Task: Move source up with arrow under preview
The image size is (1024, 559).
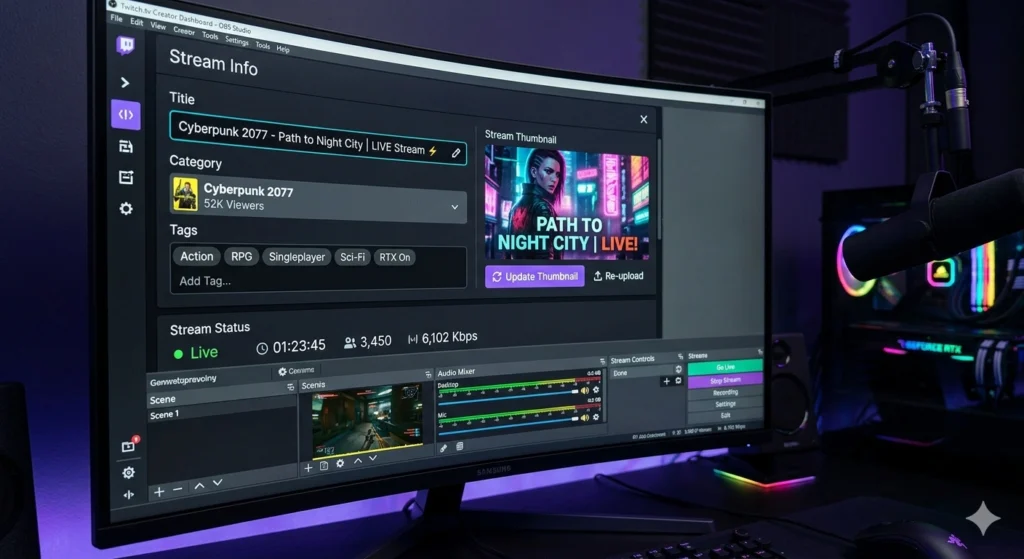Action: (x=358, y=460)
